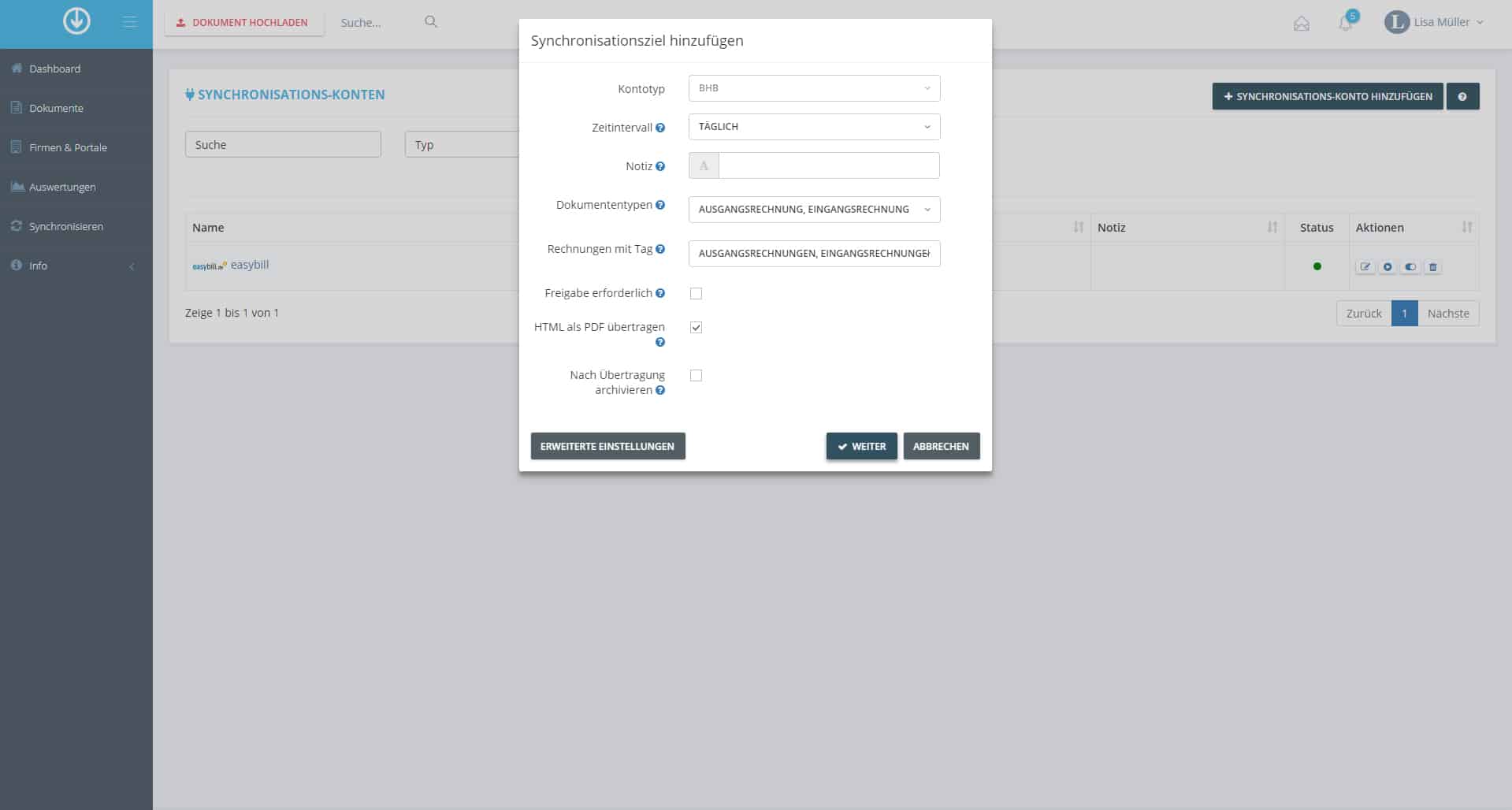
Task: Delete the easybill account using the trash icon
Action: click(x=1433, y=267)
